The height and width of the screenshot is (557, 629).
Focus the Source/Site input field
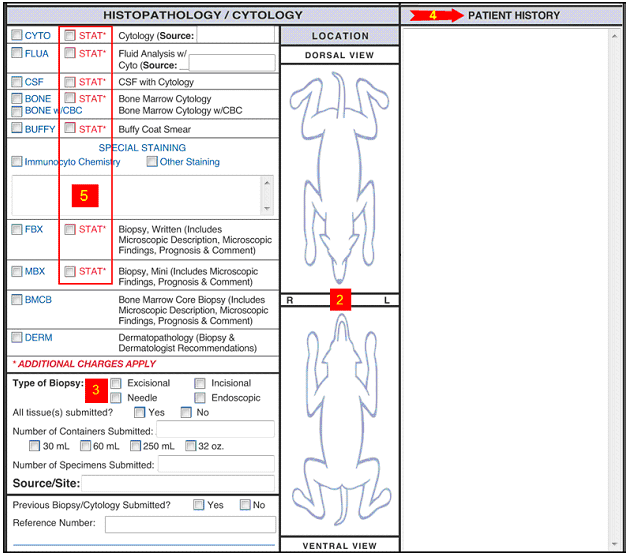pyautogui.click(x=178, y=483)
